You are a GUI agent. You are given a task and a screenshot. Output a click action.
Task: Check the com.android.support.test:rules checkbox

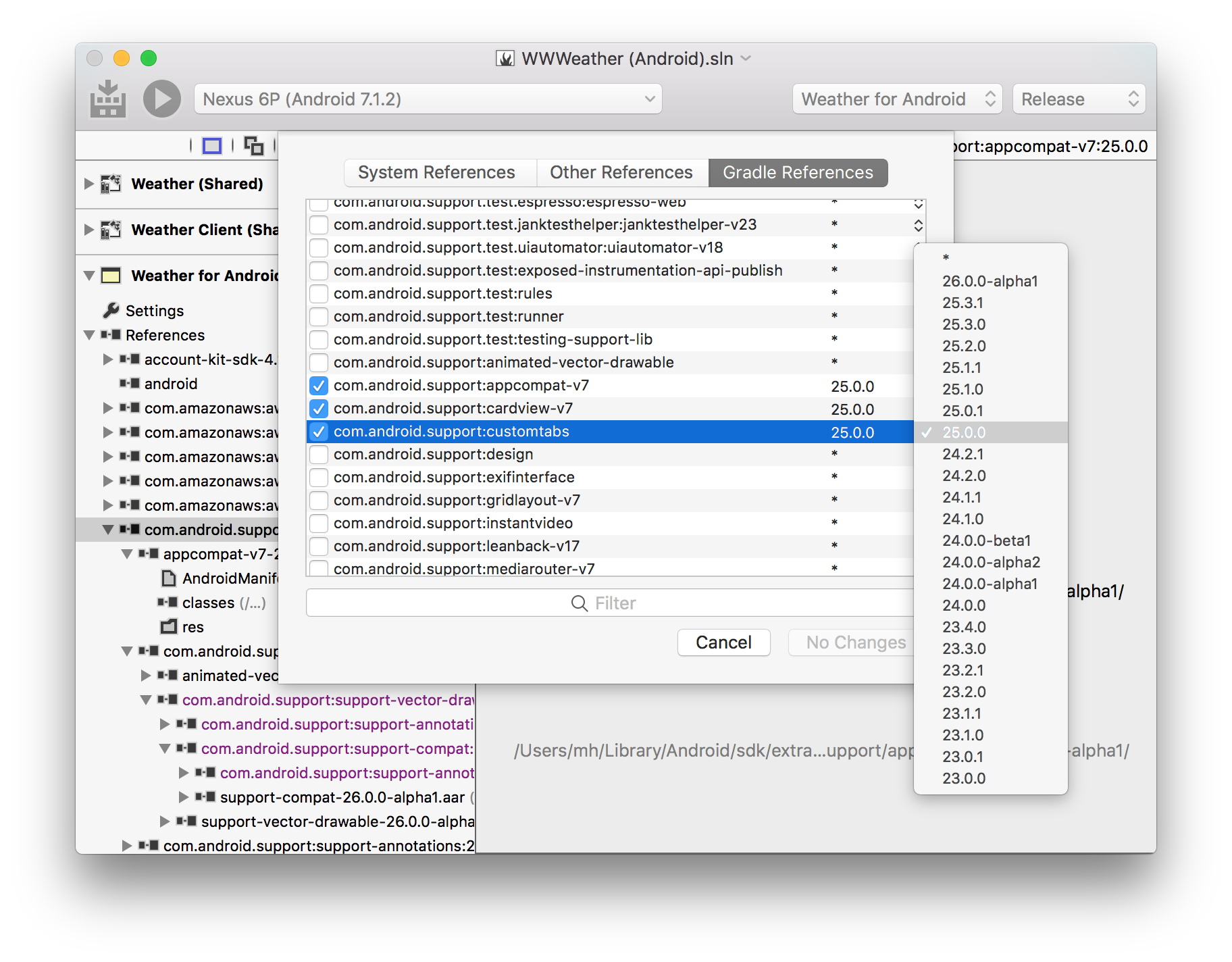(319, 293)
